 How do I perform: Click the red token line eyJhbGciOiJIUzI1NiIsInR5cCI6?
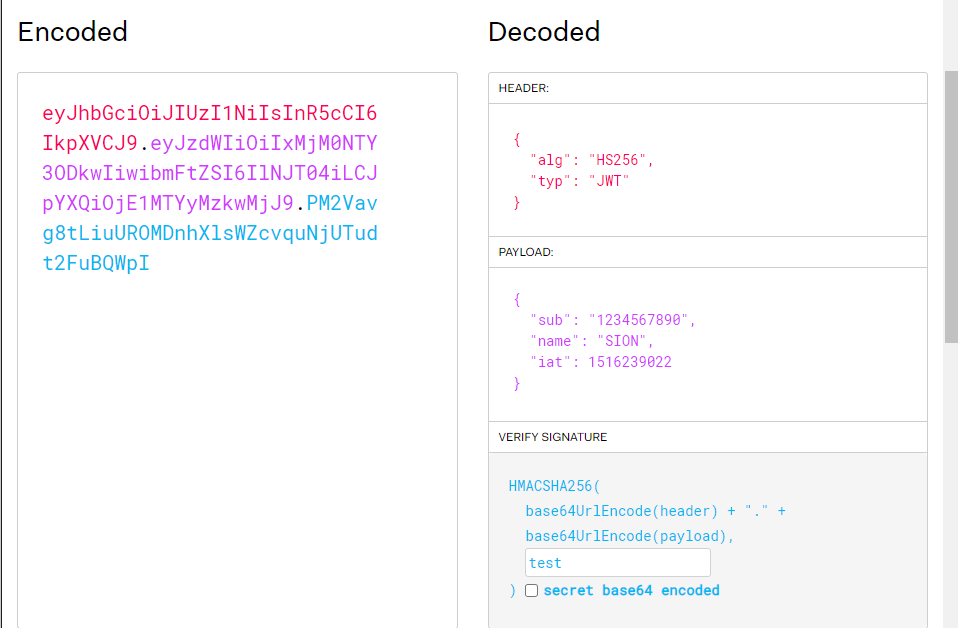pos(210,113)
